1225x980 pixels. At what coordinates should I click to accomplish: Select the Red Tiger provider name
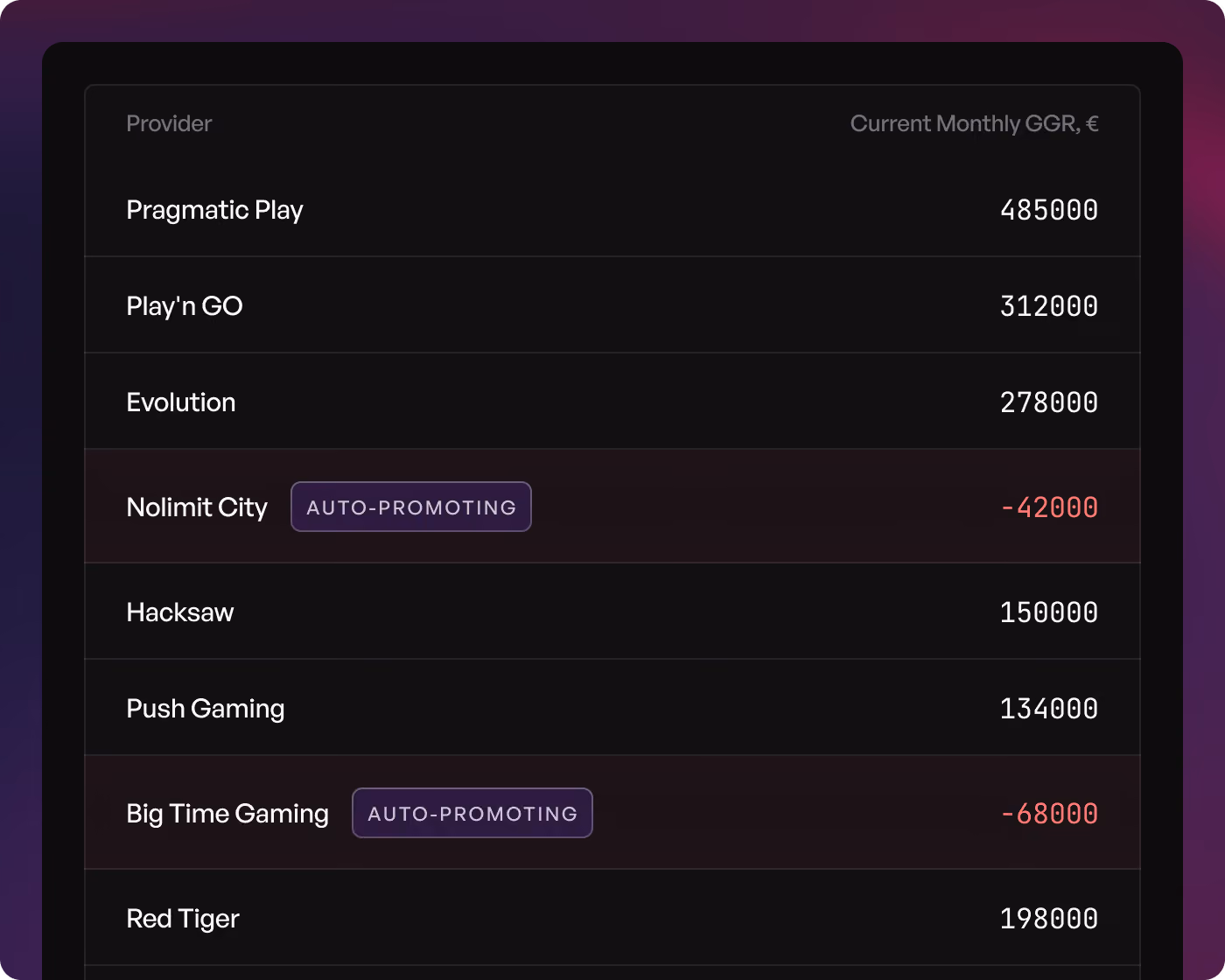point(183,919)
